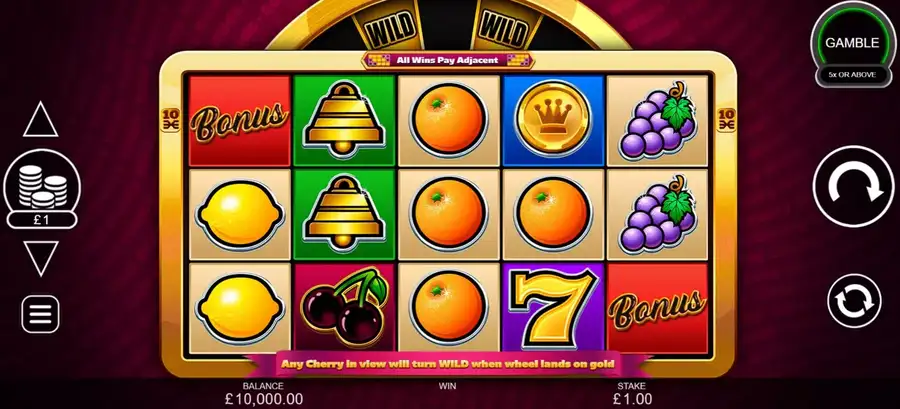Decrease stake with the down triangle
Viewport: 900px width, 409px height.
(41, 258)
